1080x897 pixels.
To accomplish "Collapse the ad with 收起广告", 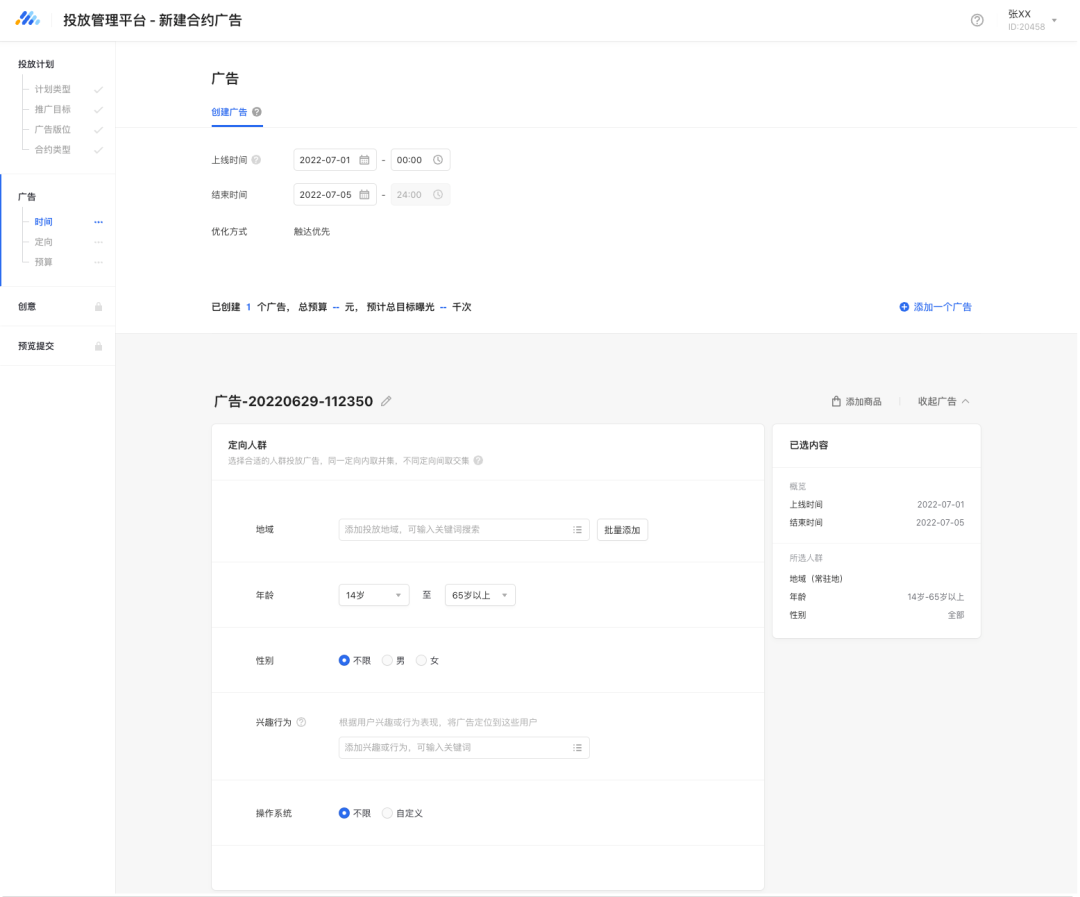I will 943,402.
